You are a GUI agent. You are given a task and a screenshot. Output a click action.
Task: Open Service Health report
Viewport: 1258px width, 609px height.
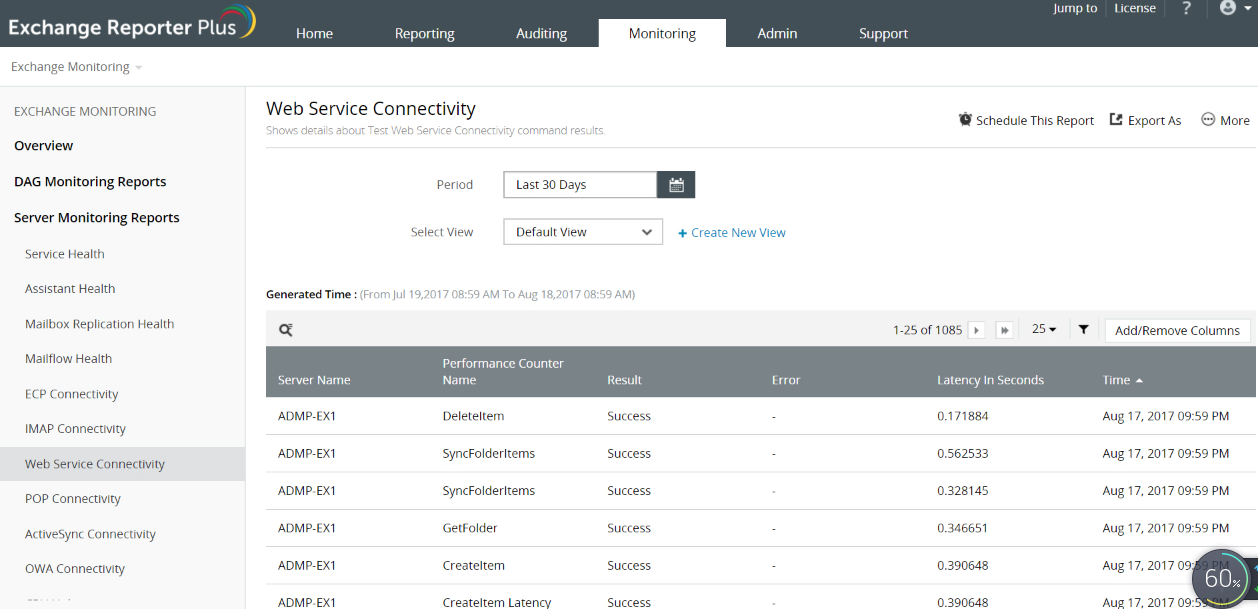point(65,254)
